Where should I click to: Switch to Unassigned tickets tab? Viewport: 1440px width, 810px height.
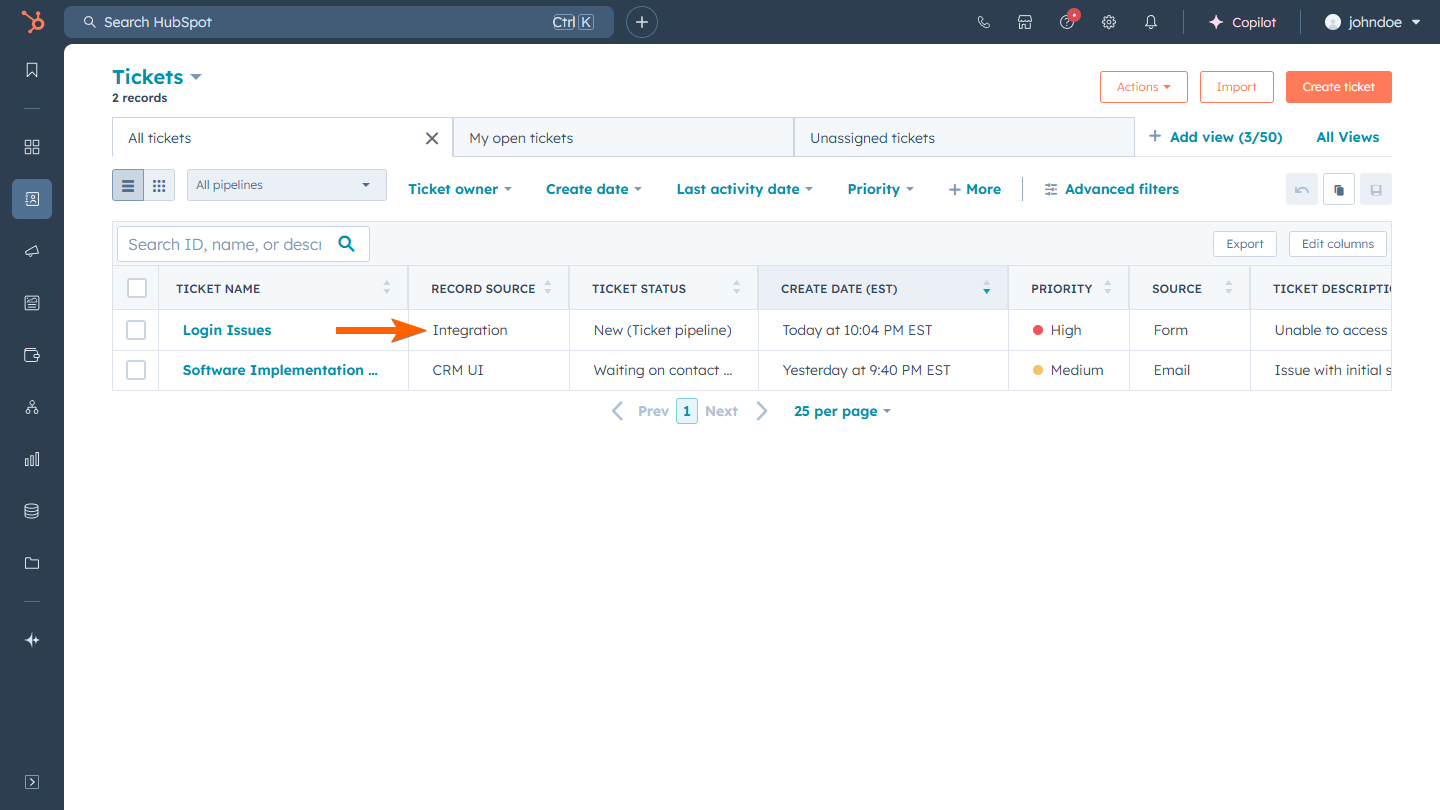coord(963,138)
